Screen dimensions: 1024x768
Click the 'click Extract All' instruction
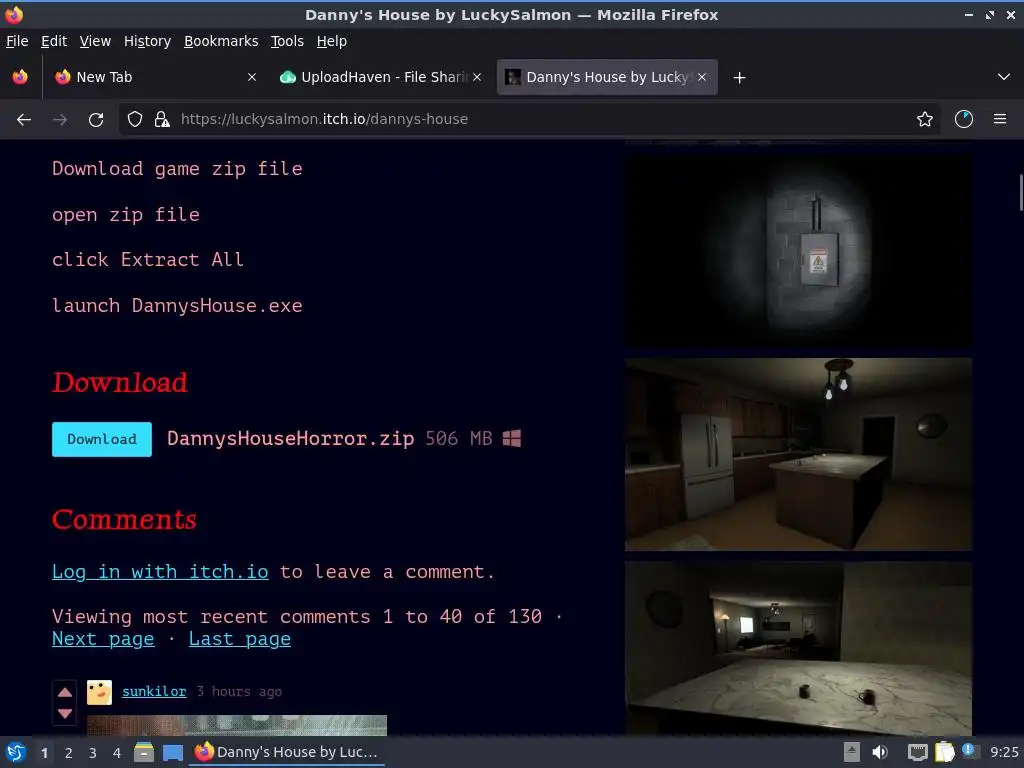point(148,260)
